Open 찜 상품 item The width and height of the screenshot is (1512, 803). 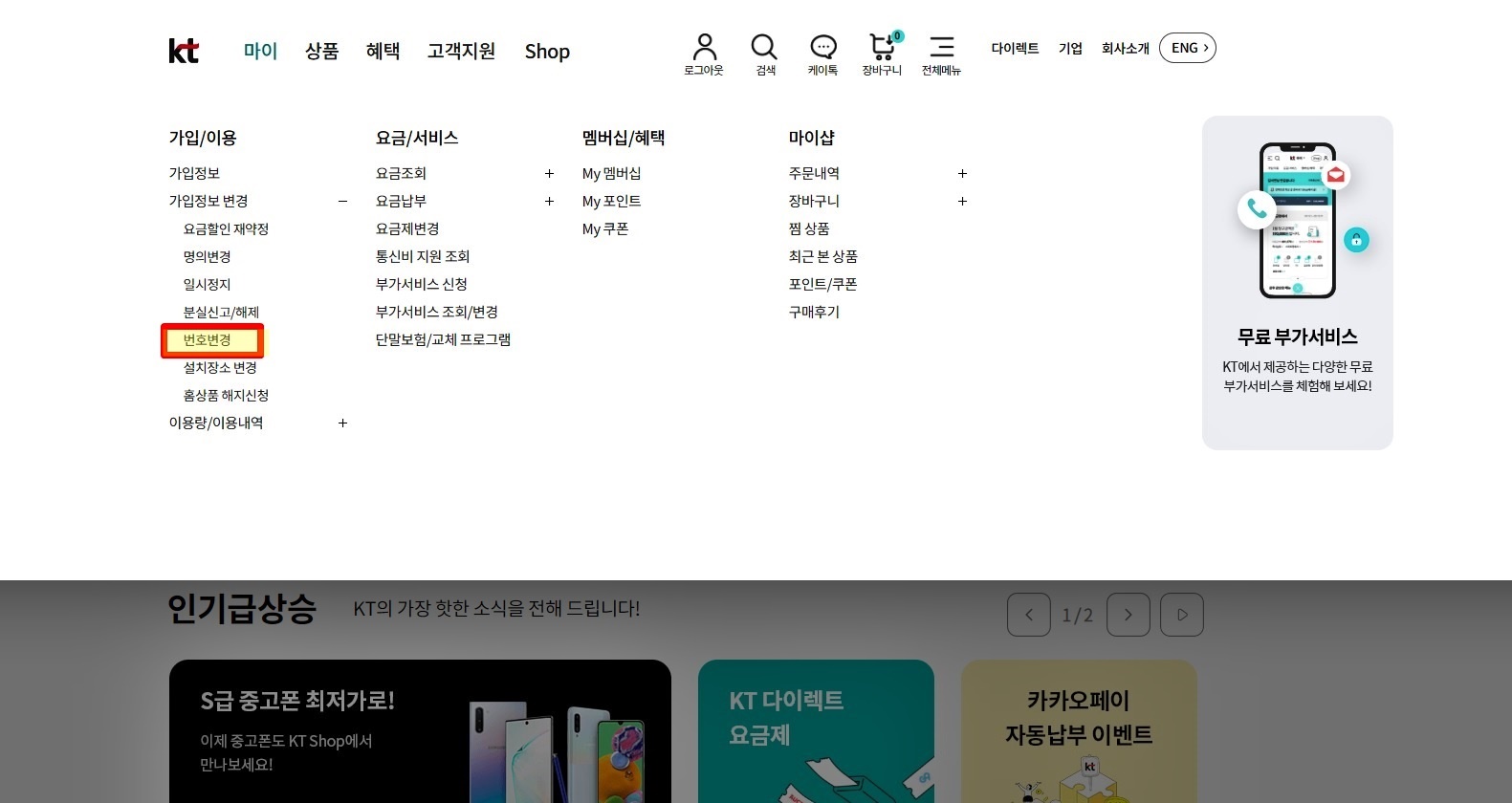tap(809, 228)
